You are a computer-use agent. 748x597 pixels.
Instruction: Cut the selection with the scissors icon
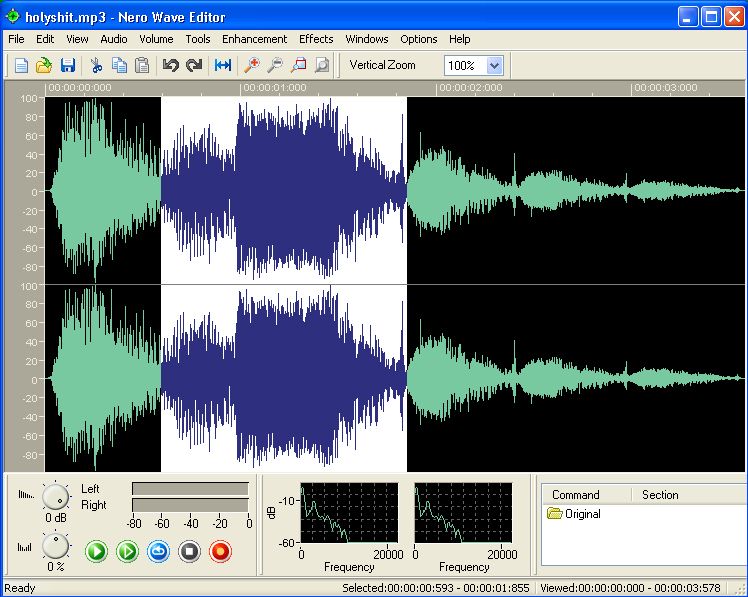tap(96, 66)
